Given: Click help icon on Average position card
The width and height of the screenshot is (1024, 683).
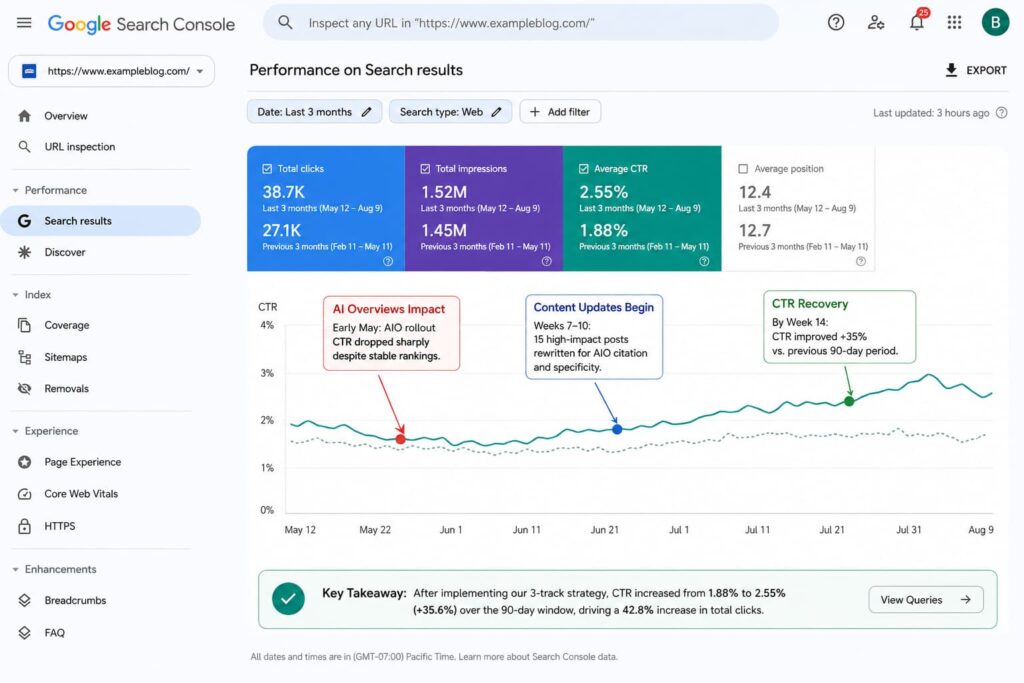Looking at the screenshot, I should pos(861,261).
